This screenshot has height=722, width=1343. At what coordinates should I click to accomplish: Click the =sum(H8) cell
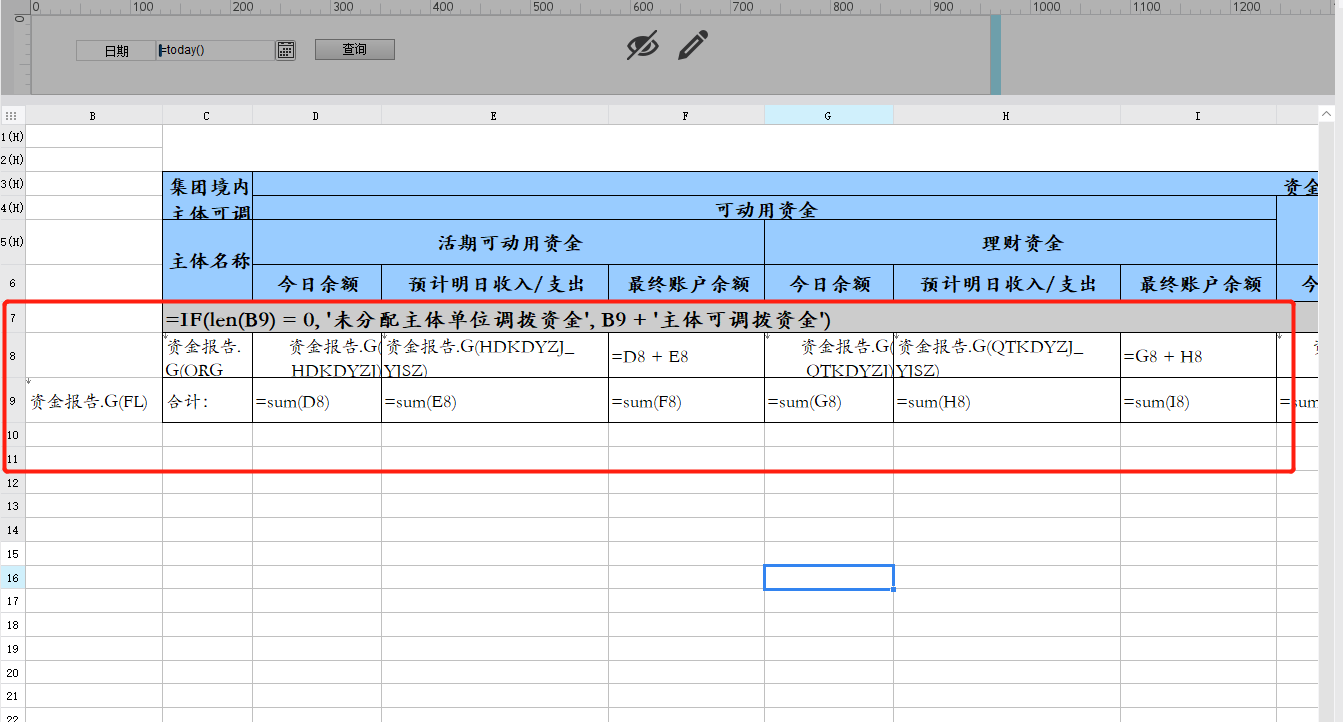1006,400
